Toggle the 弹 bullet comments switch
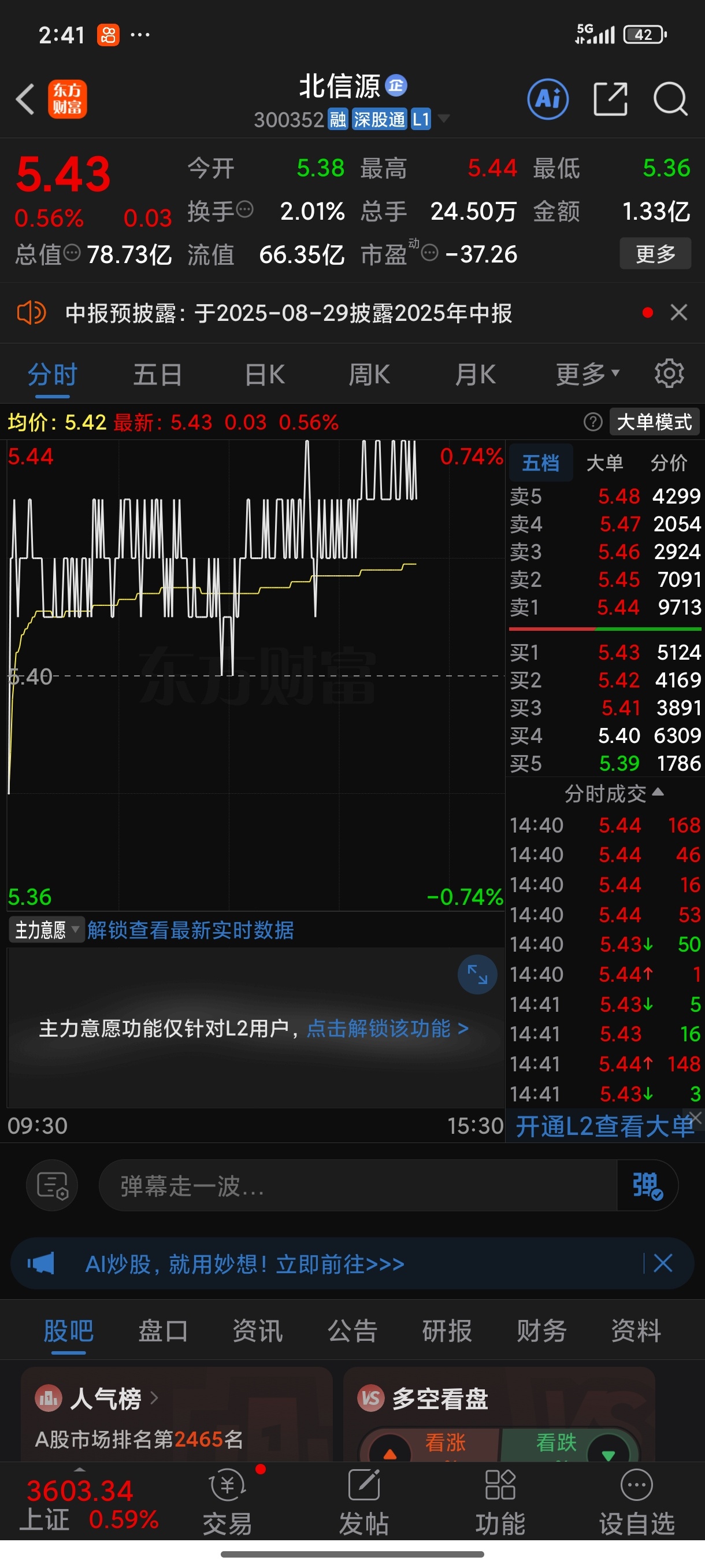This screenshot has height=1568, width=705. (x=647, y=1186)
